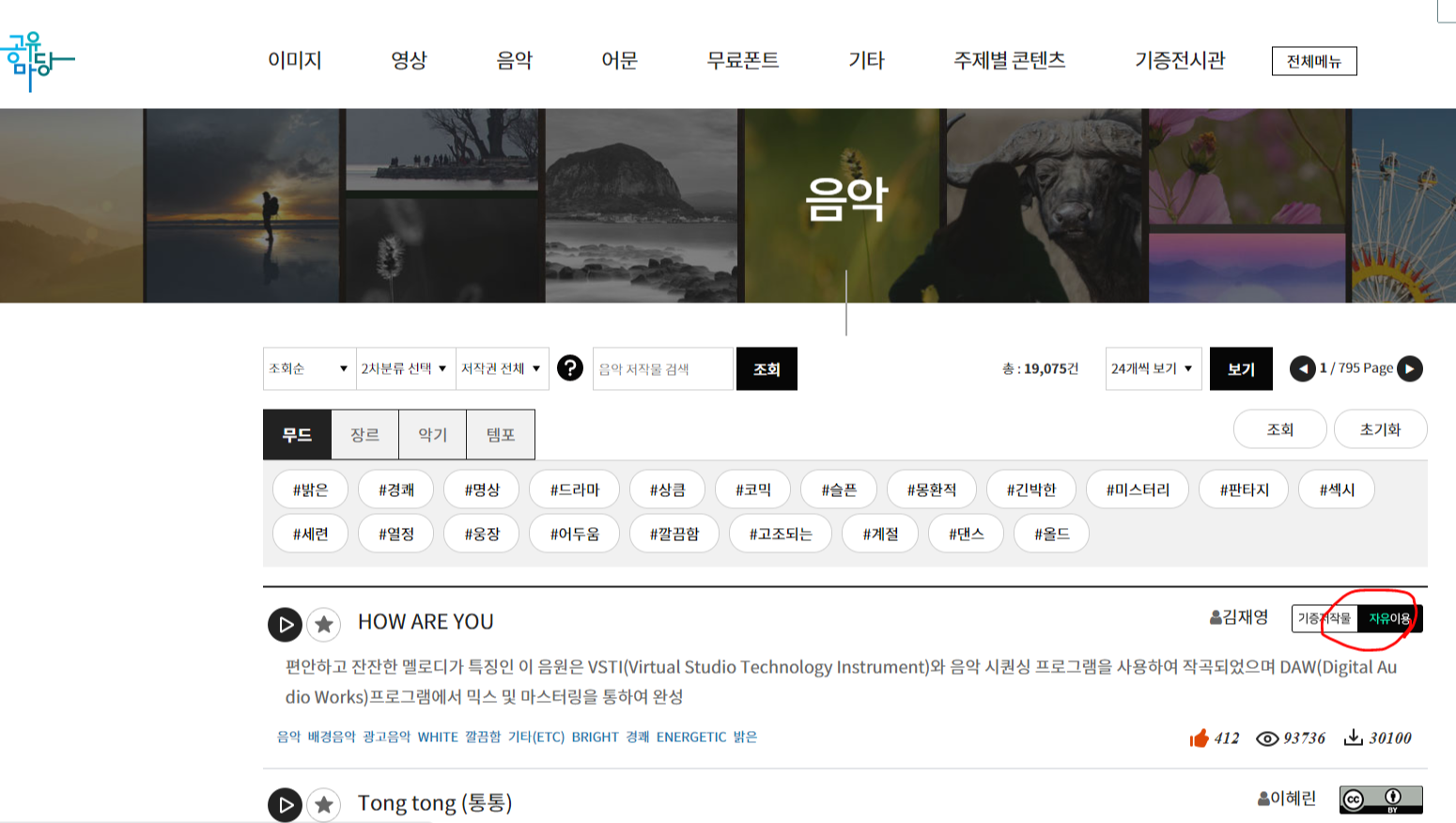
Task: Open the 기타 menu
Action: 866,60
